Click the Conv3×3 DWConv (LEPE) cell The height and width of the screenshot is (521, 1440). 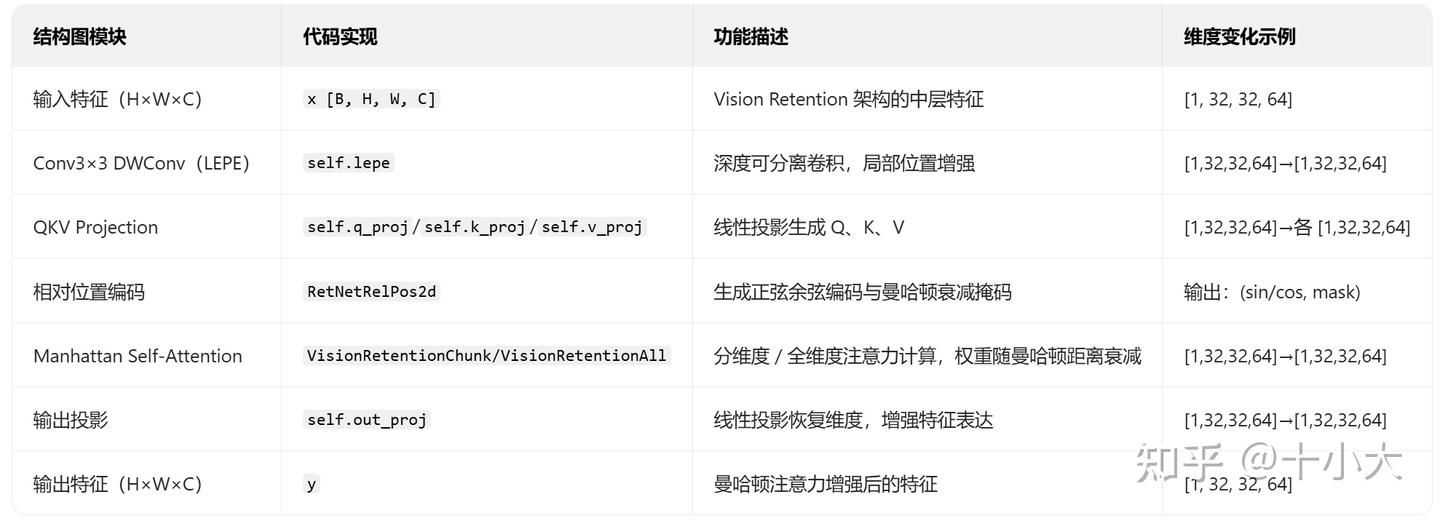[141, 163]
